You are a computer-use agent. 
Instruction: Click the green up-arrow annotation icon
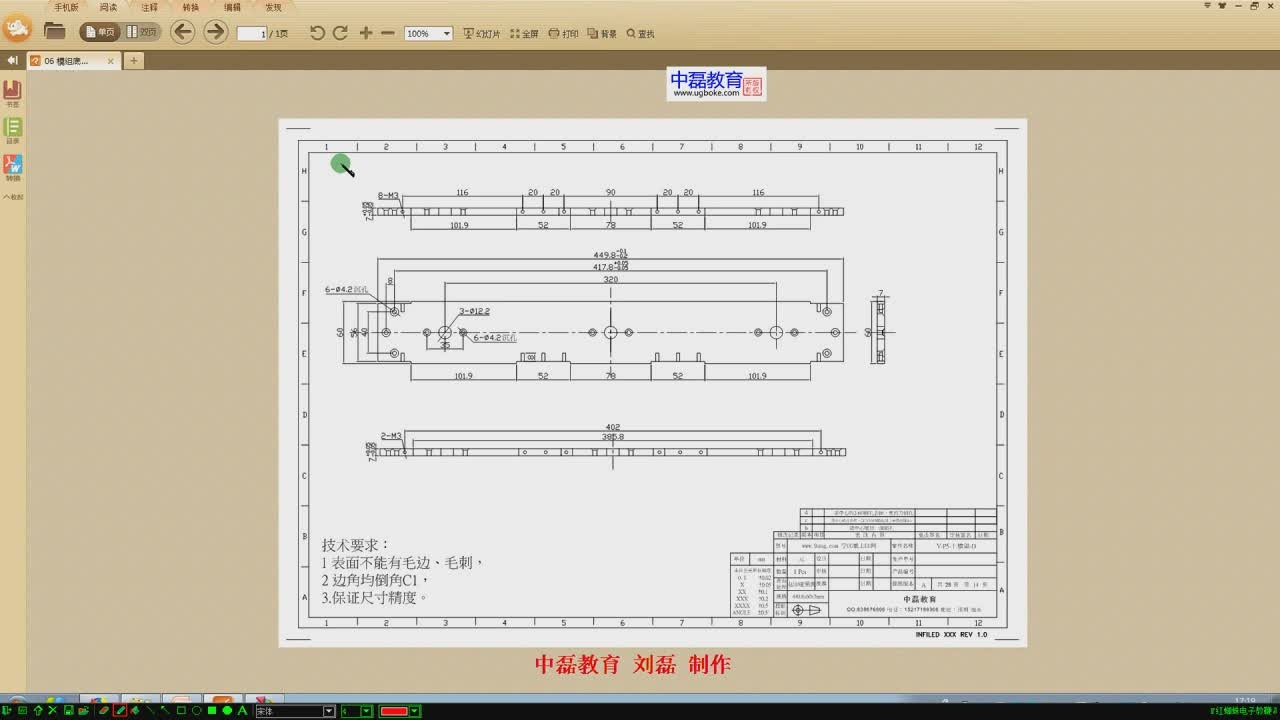point(38,711)
